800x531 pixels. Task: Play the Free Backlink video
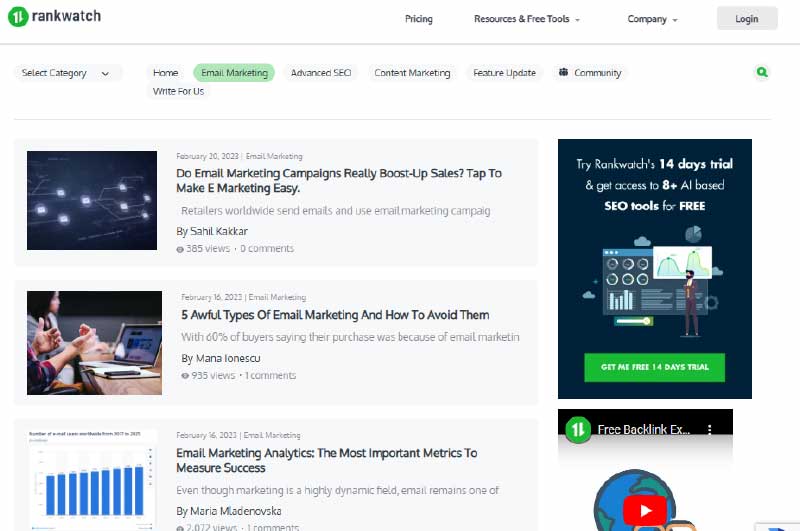coord(645,510)
